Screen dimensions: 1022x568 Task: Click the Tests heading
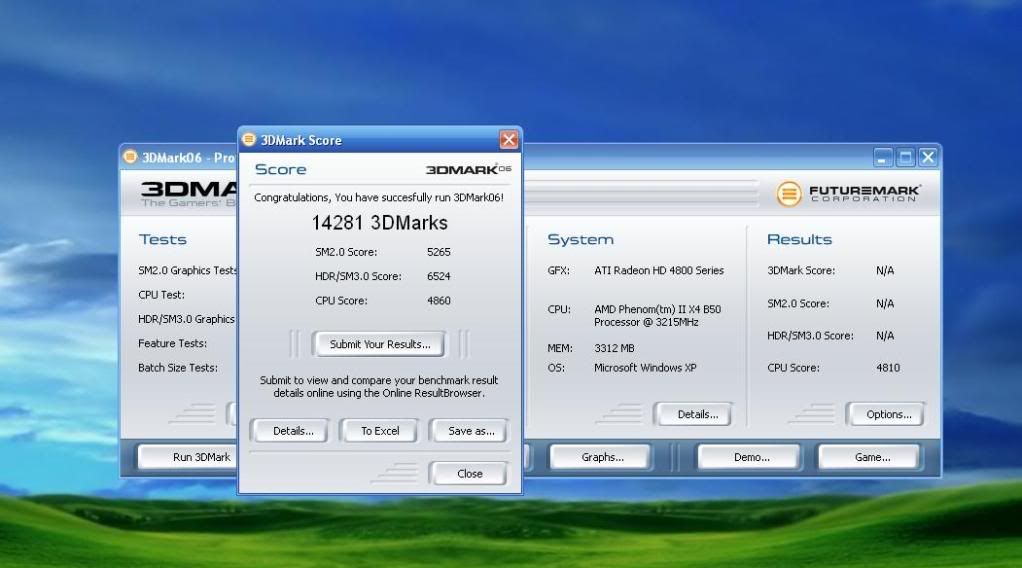[x=162, y=240]
